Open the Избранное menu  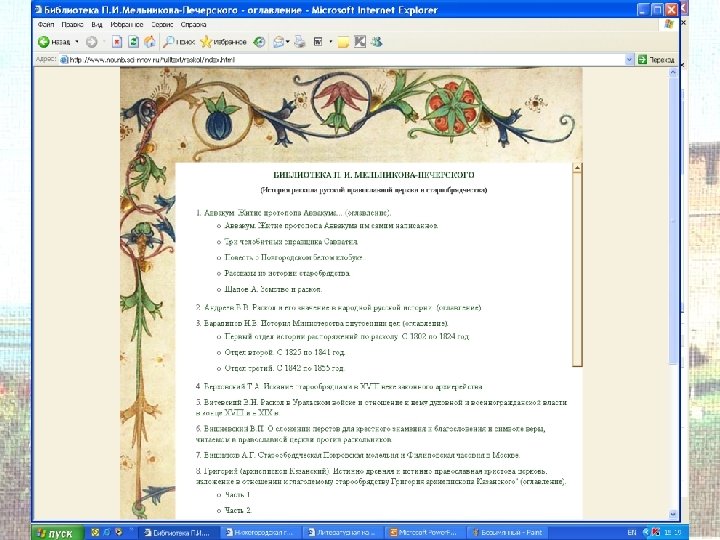pyautogui.click(x=126, y=24)
